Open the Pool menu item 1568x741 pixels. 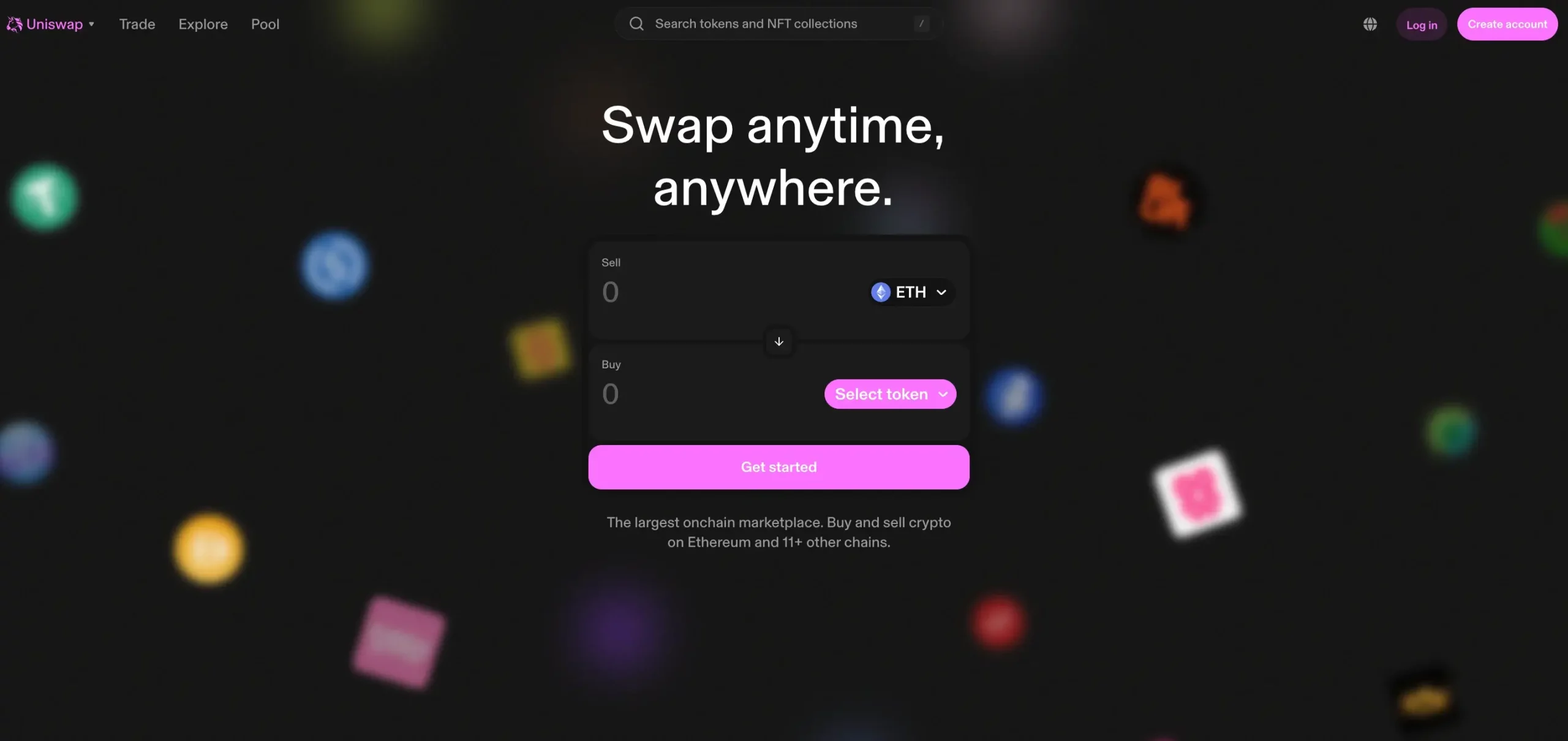pos(265,24)
